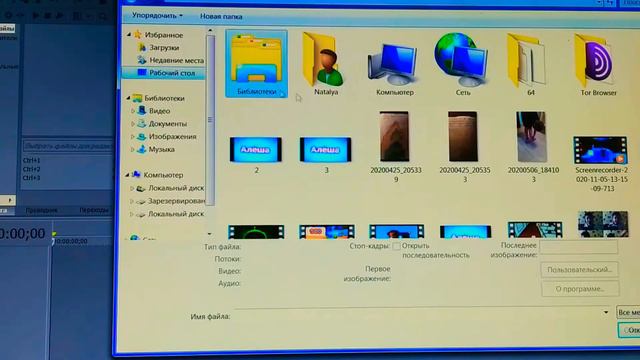Select the Библиотеки folder icon
The width and height of the screenshot is (640, 360).
click(x=256, y=64)
